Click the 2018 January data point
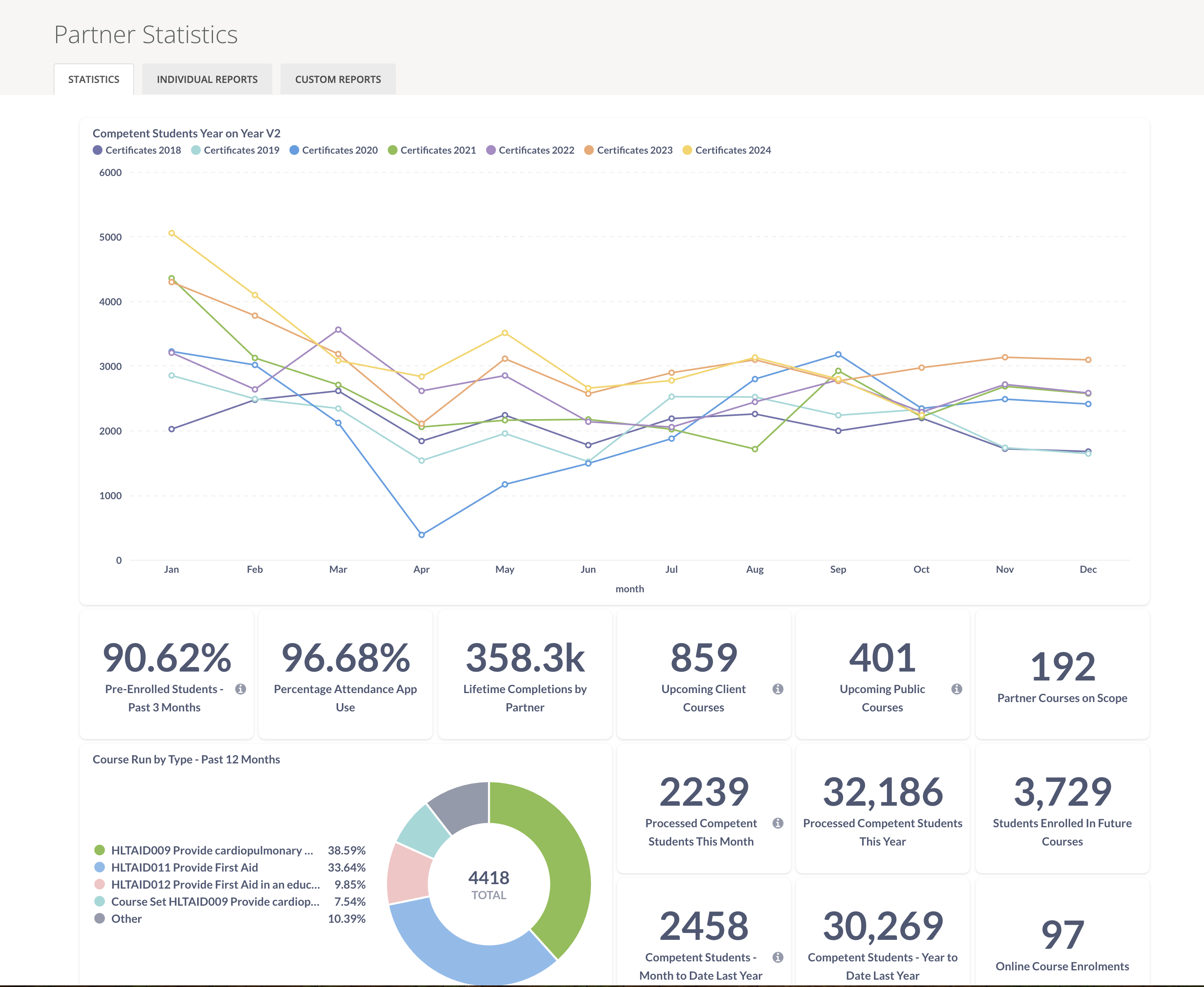Image resolution: width=1204 pixels, height=987 pixels. pyautogui.click(x=172, y=429)
